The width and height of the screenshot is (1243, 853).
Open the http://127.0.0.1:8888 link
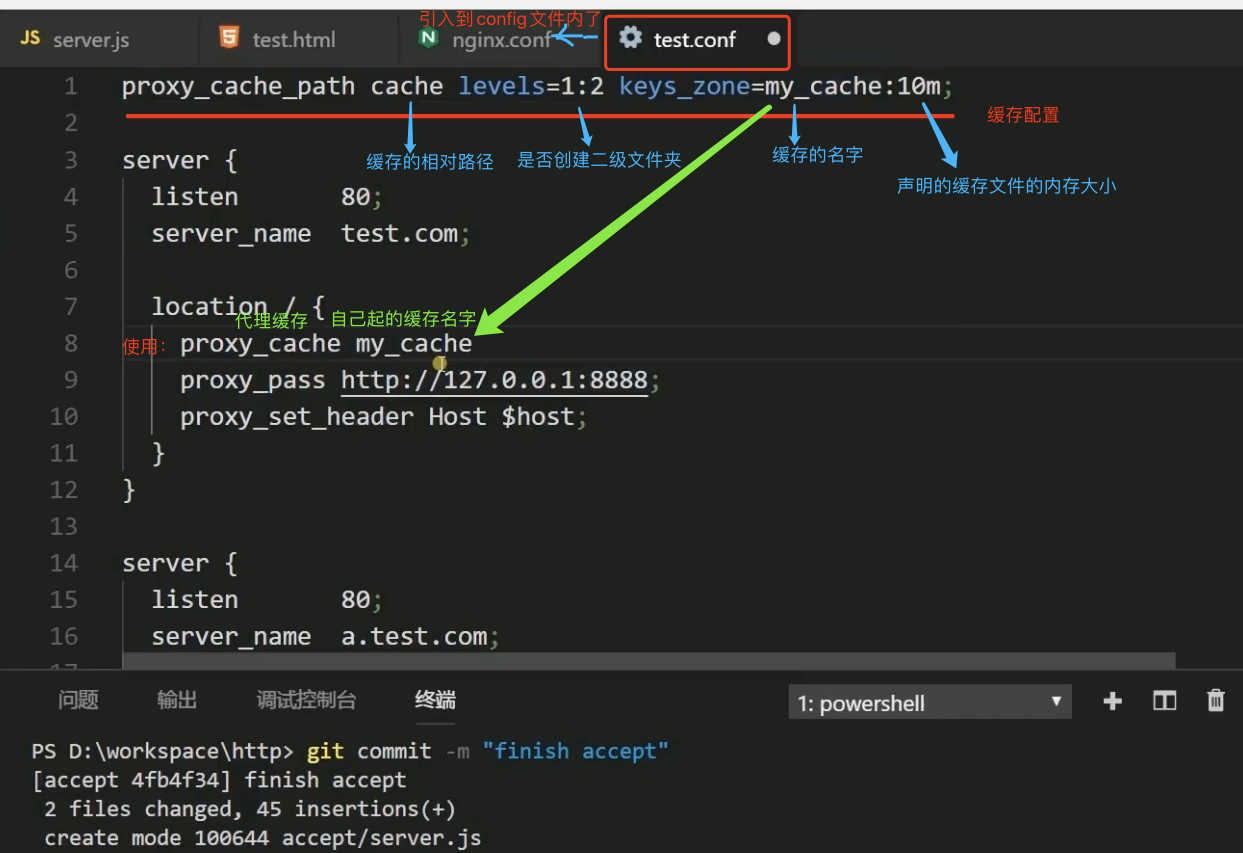[494, 380]
